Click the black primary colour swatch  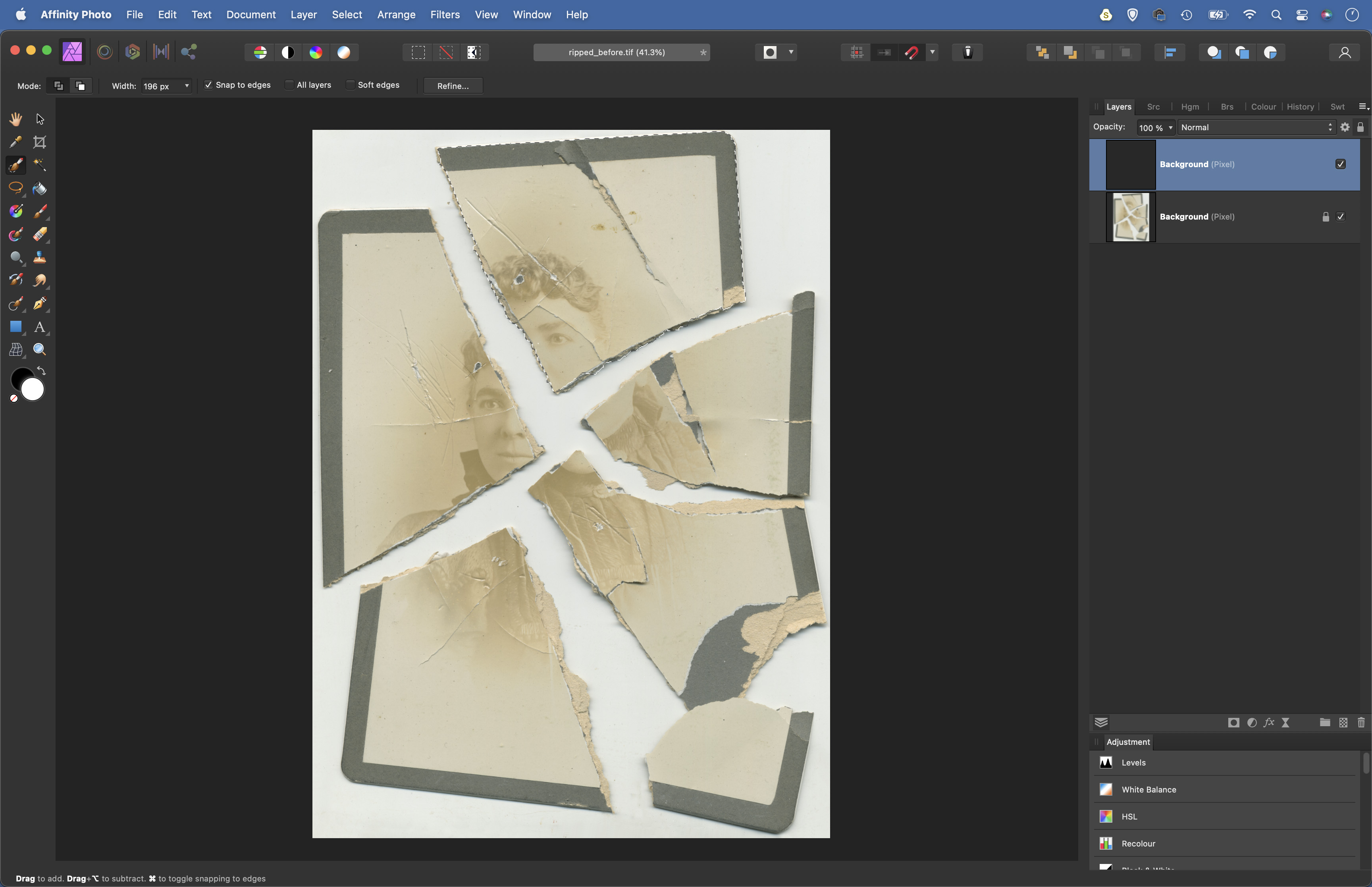point(19,377)
